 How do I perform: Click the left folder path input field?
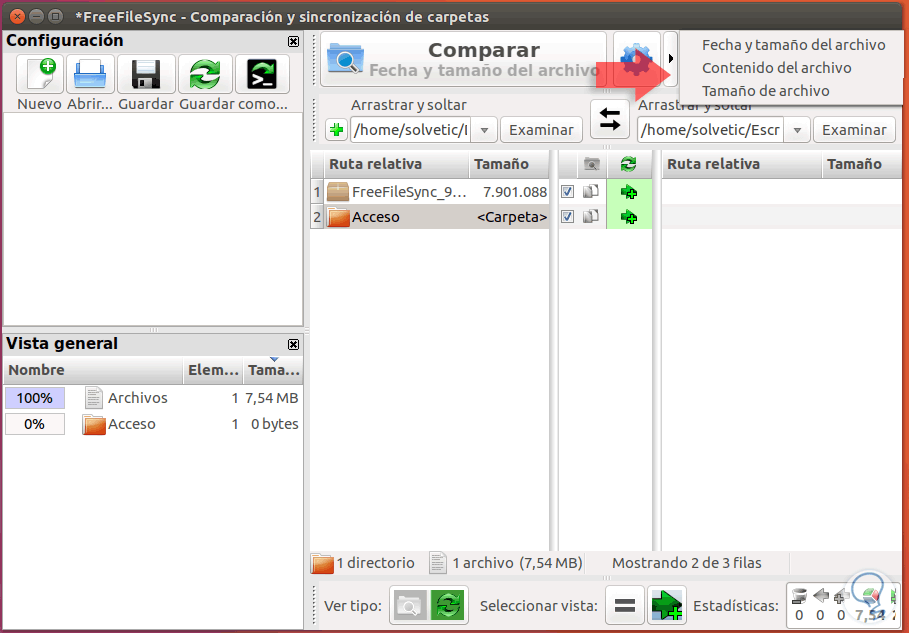pos(410,130)
